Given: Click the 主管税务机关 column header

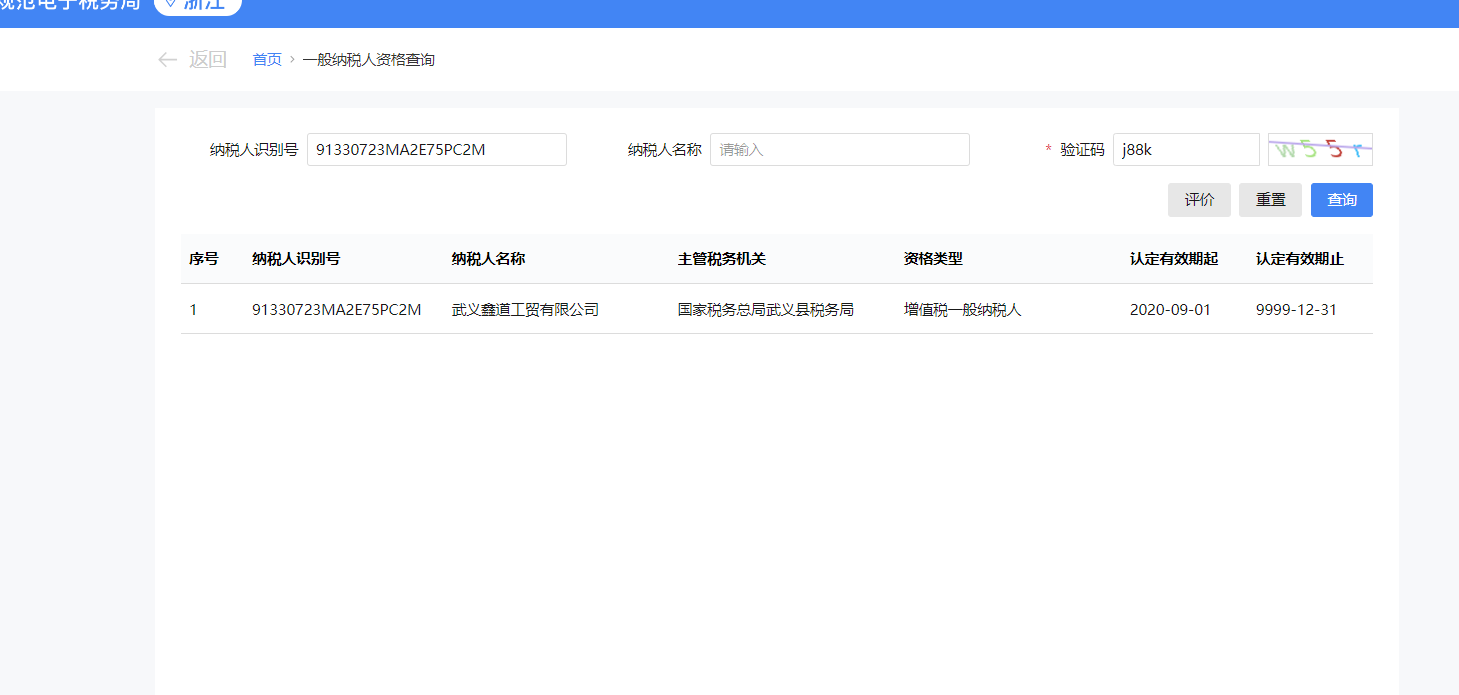Looking at the screenshot, I should click(x=721, y=259).
